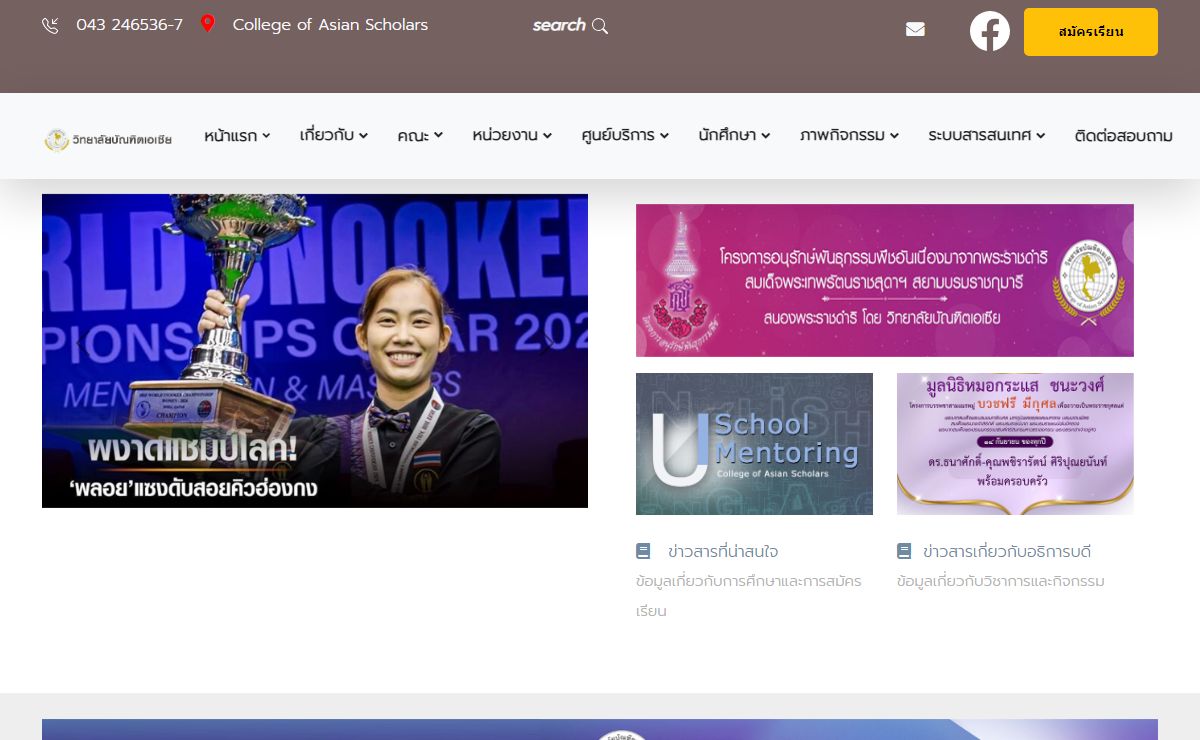Screen dimensions: 1200x740
Task: Click book icon beside ข่าวสารที่น่าสนใจ
Action: 643,551
